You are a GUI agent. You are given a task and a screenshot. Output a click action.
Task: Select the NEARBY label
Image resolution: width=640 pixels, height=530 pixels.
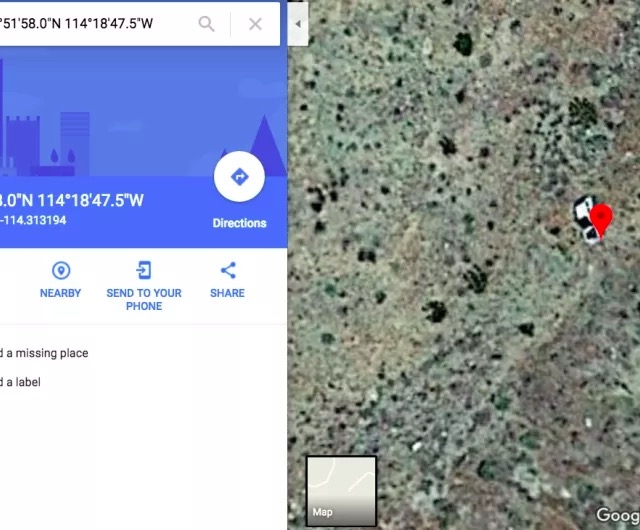click(x=60, y=293)
